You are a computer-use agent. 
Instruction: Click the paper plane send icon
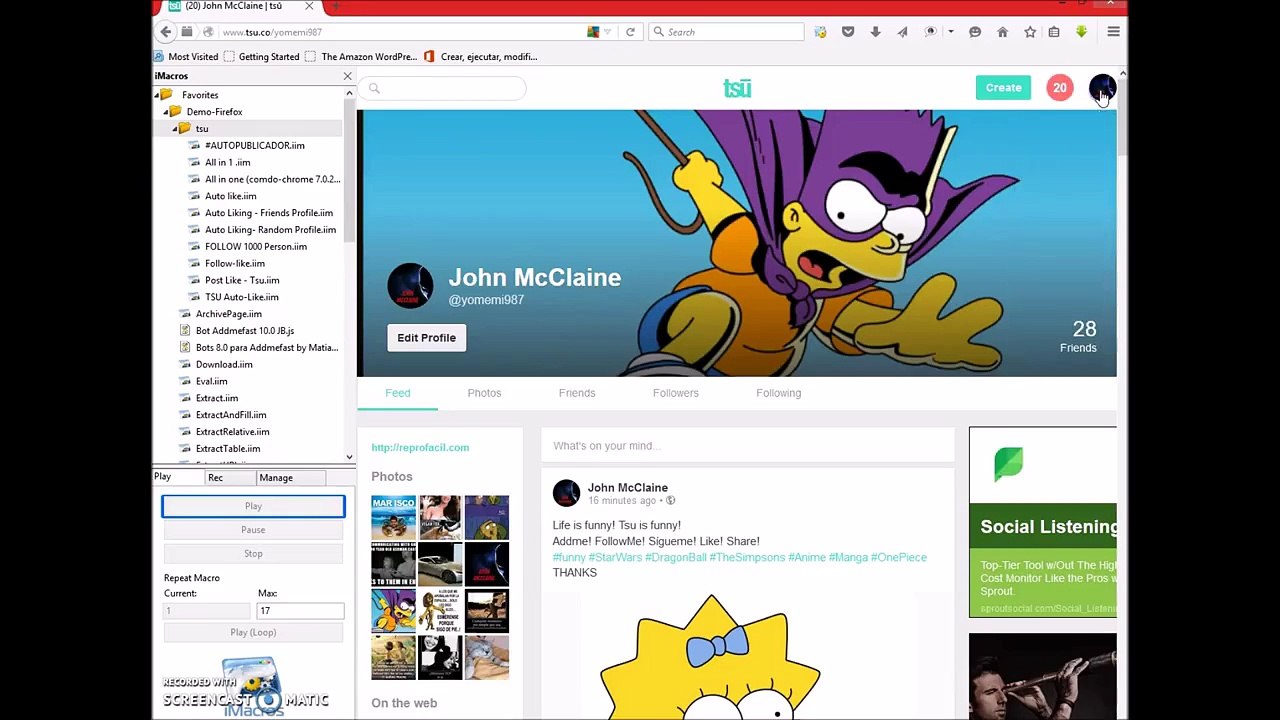[x=902, y=32]
